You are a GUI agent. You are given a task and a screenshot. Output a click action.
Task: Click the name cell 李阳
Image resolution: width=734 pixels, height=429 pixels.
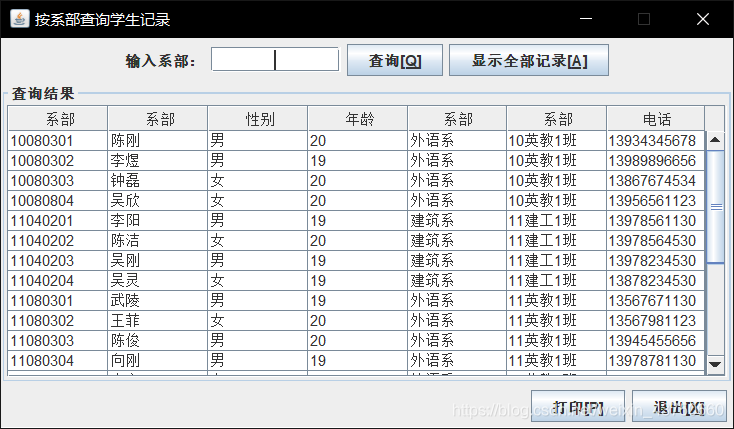[x=158, y=221]
